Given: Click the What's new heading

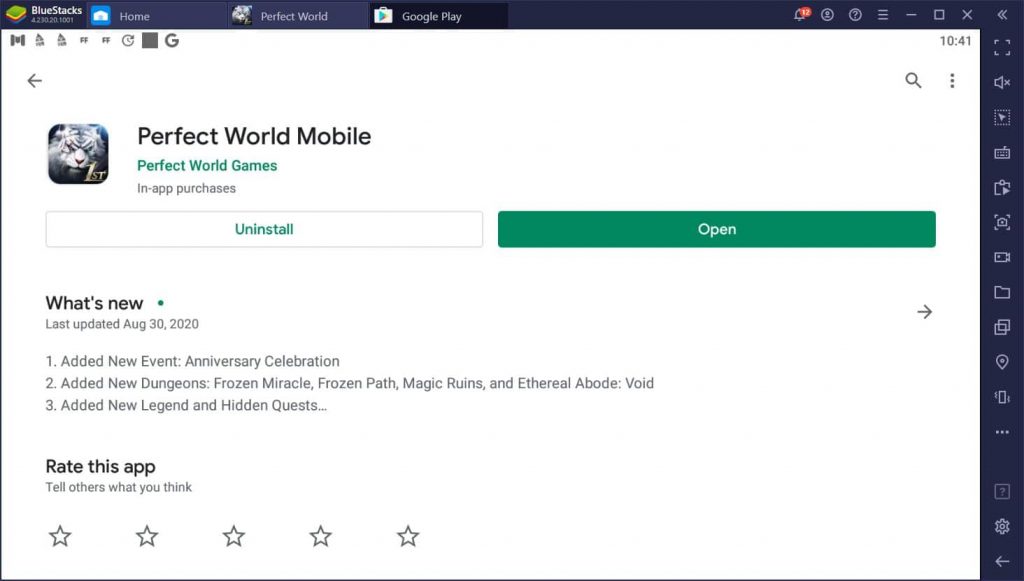Looking at the screenshot, I should pyautogui.click(x=94, y=303).
